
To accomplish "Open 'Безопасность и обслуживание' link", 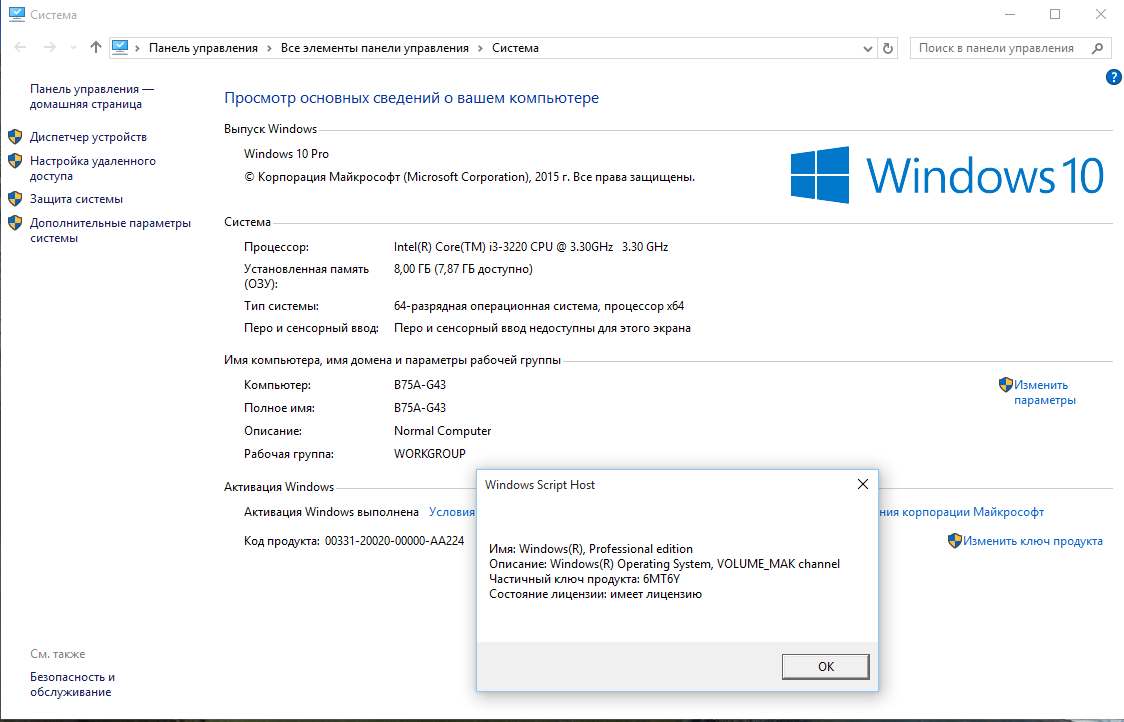I will tap(72, 685).
